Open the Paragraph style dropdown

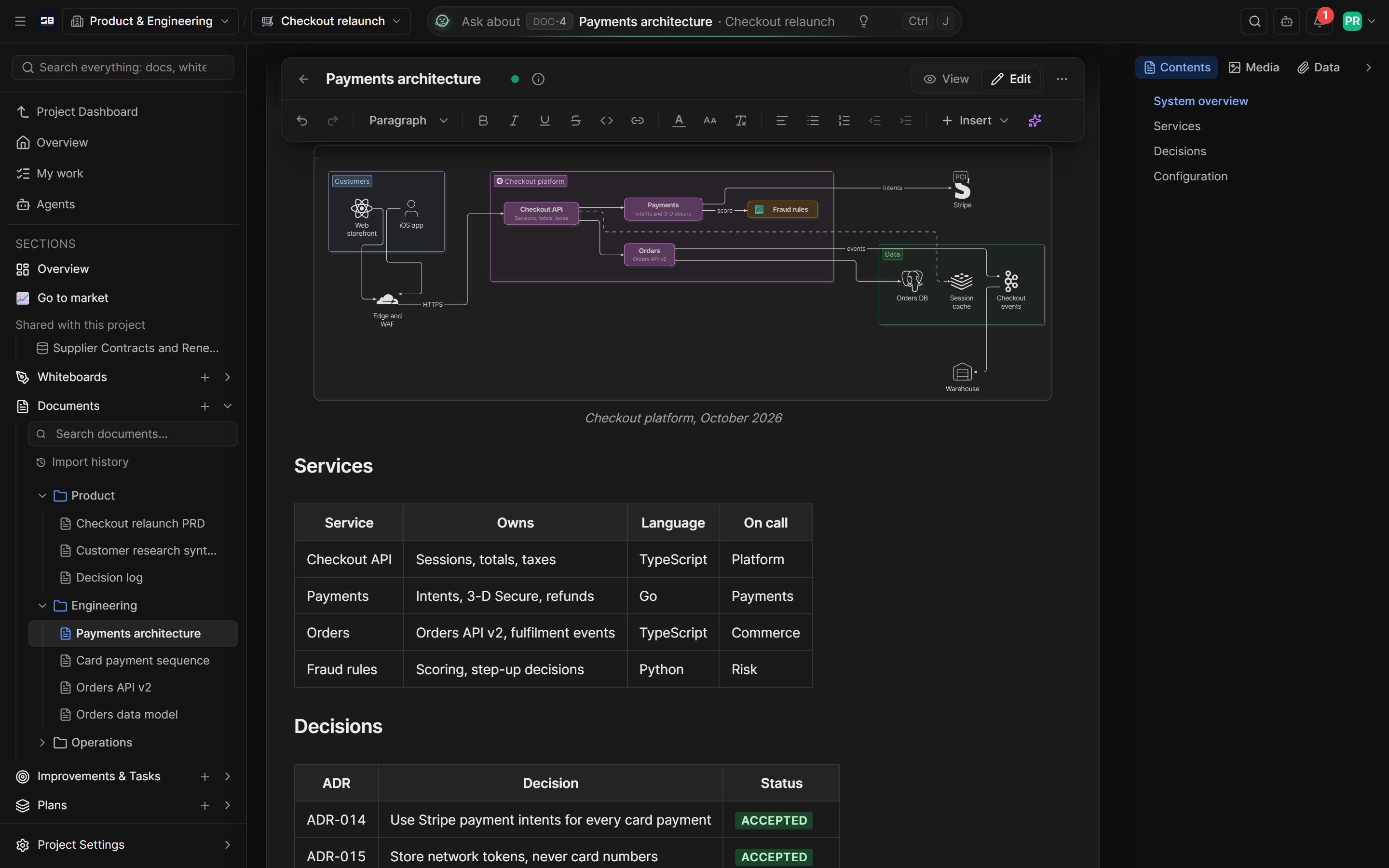408,121
